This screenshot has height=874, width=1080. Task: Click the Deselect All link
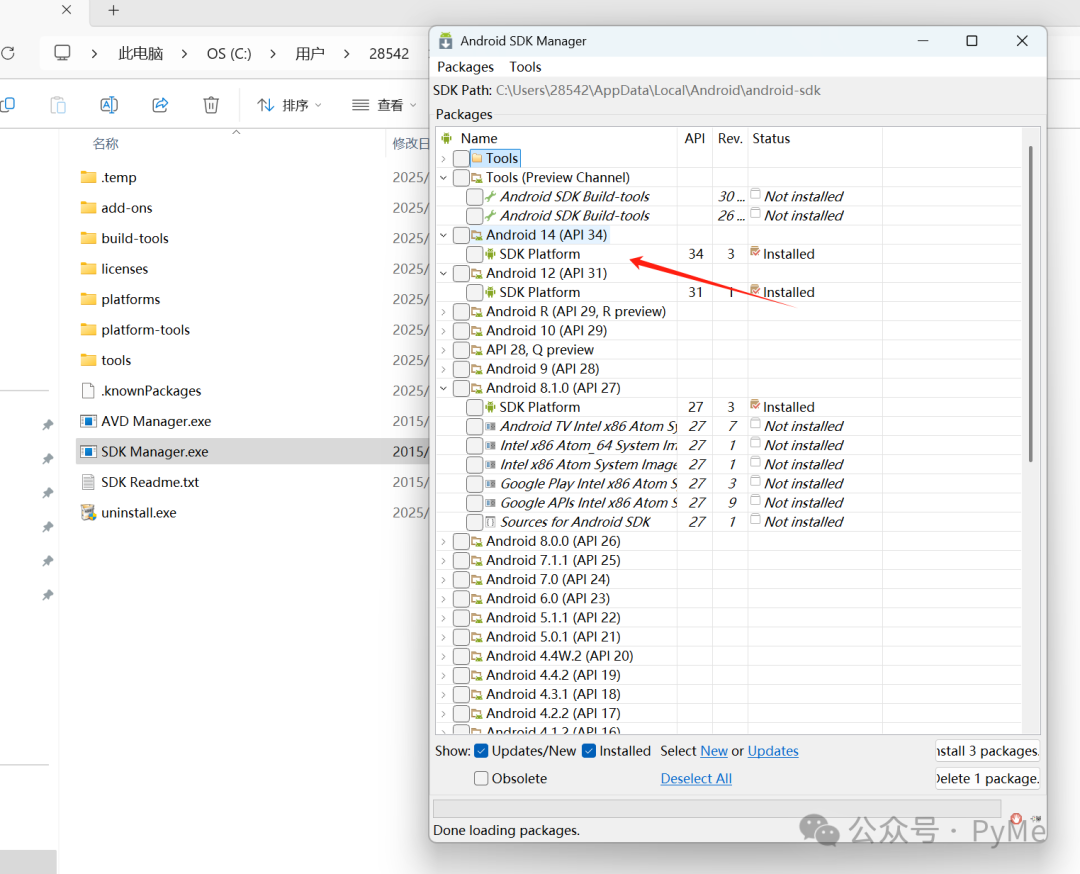pos(696,778)
